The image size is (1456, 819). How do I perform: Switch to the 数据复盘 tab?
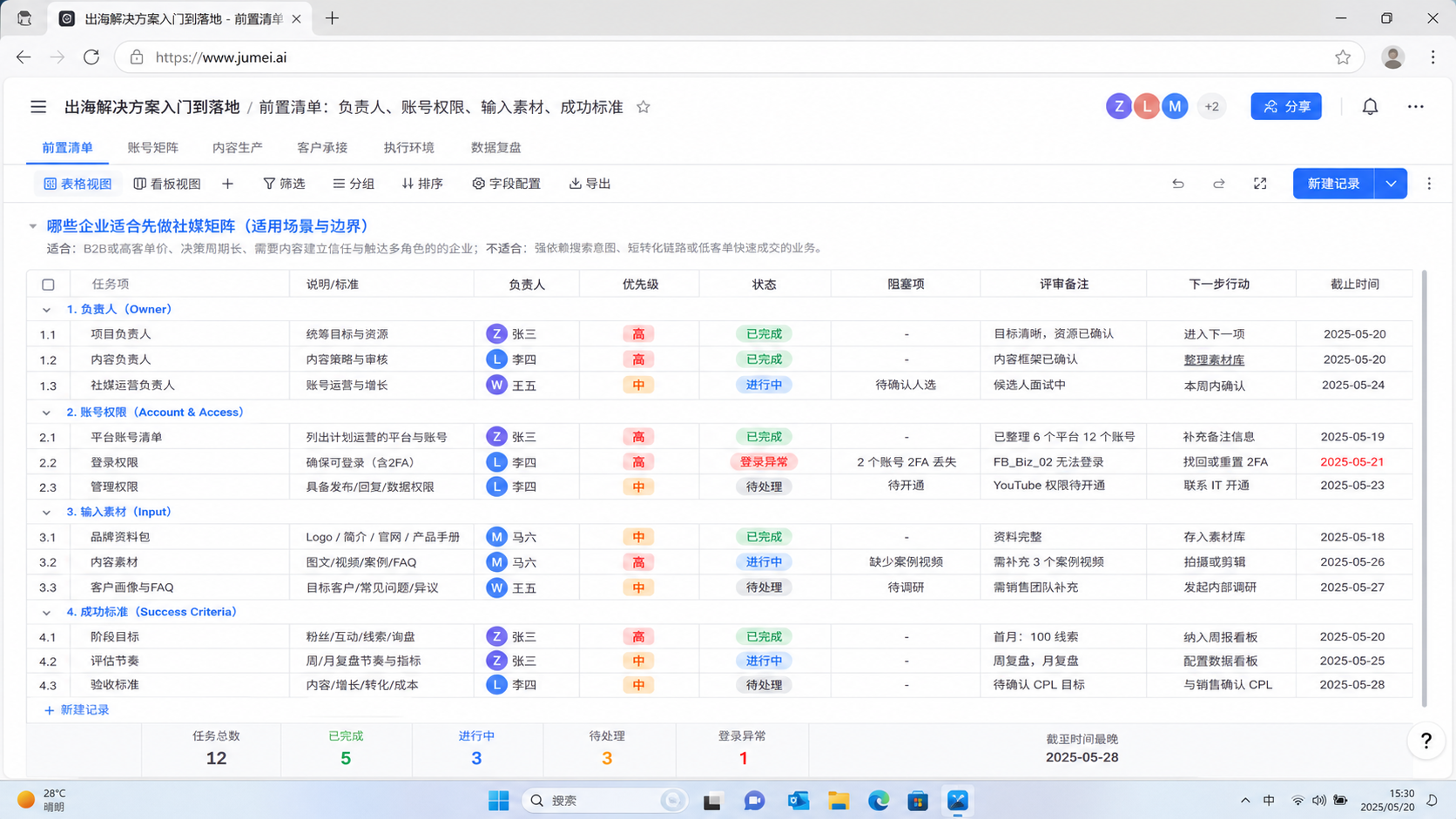pos(495,148)
